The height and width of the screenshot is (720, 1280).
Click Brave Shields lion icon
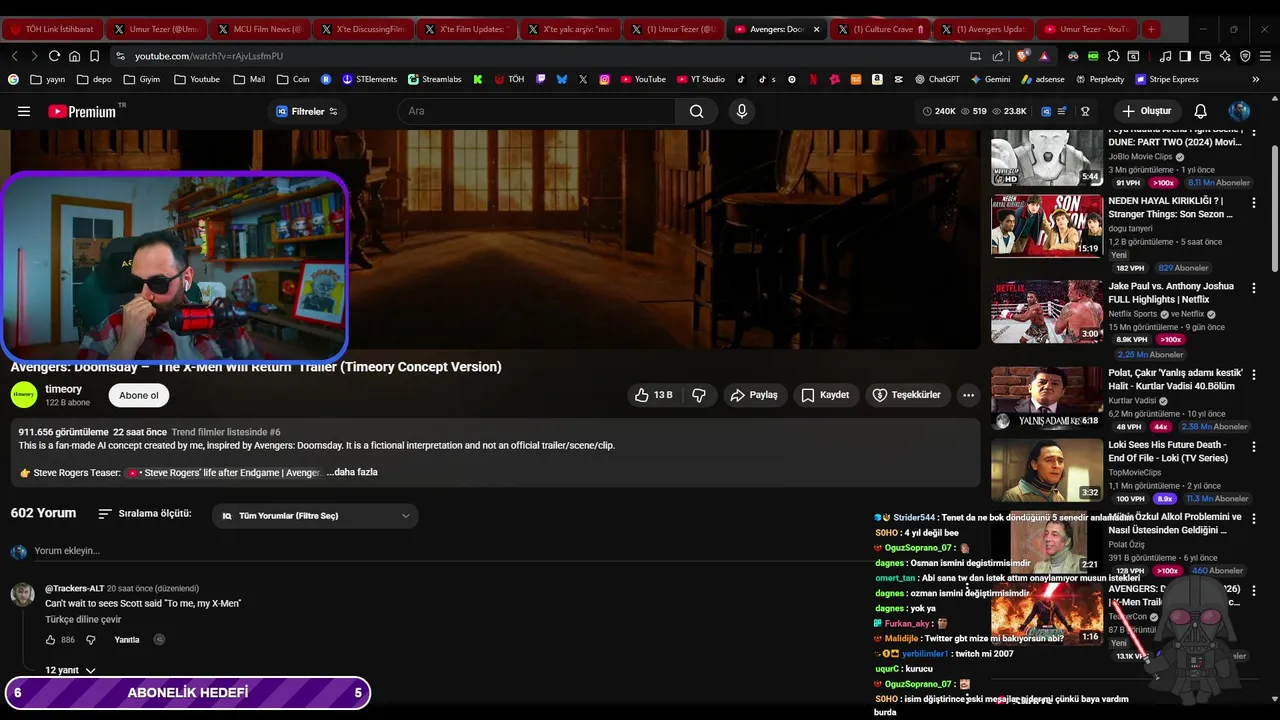(1021, 56)
